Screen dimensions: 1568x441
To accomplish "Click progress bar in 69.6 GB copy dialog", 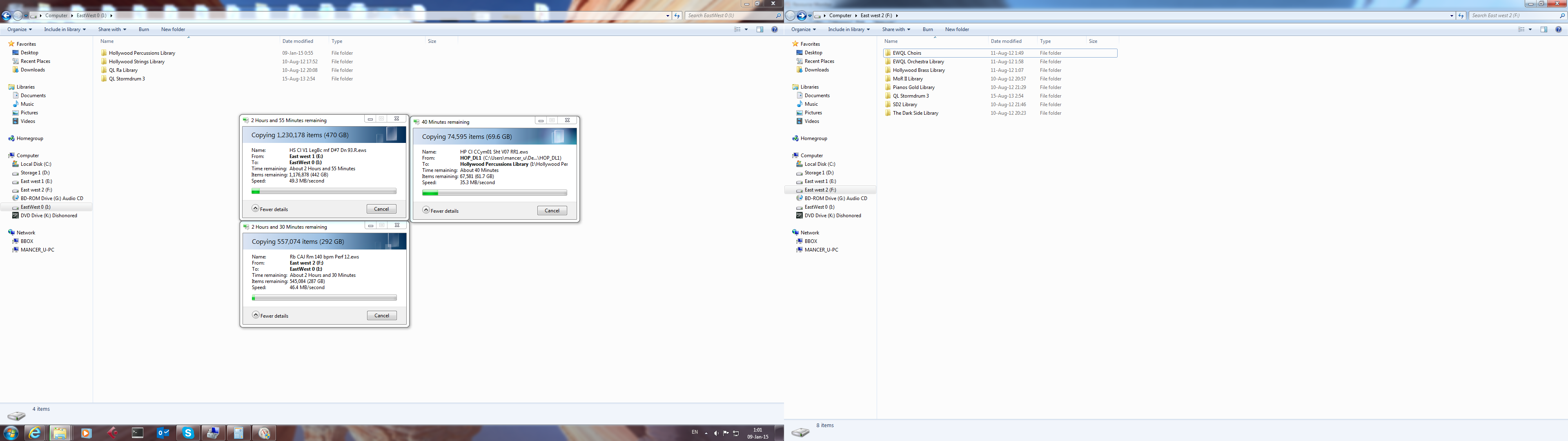I will (x=494, y=193).
